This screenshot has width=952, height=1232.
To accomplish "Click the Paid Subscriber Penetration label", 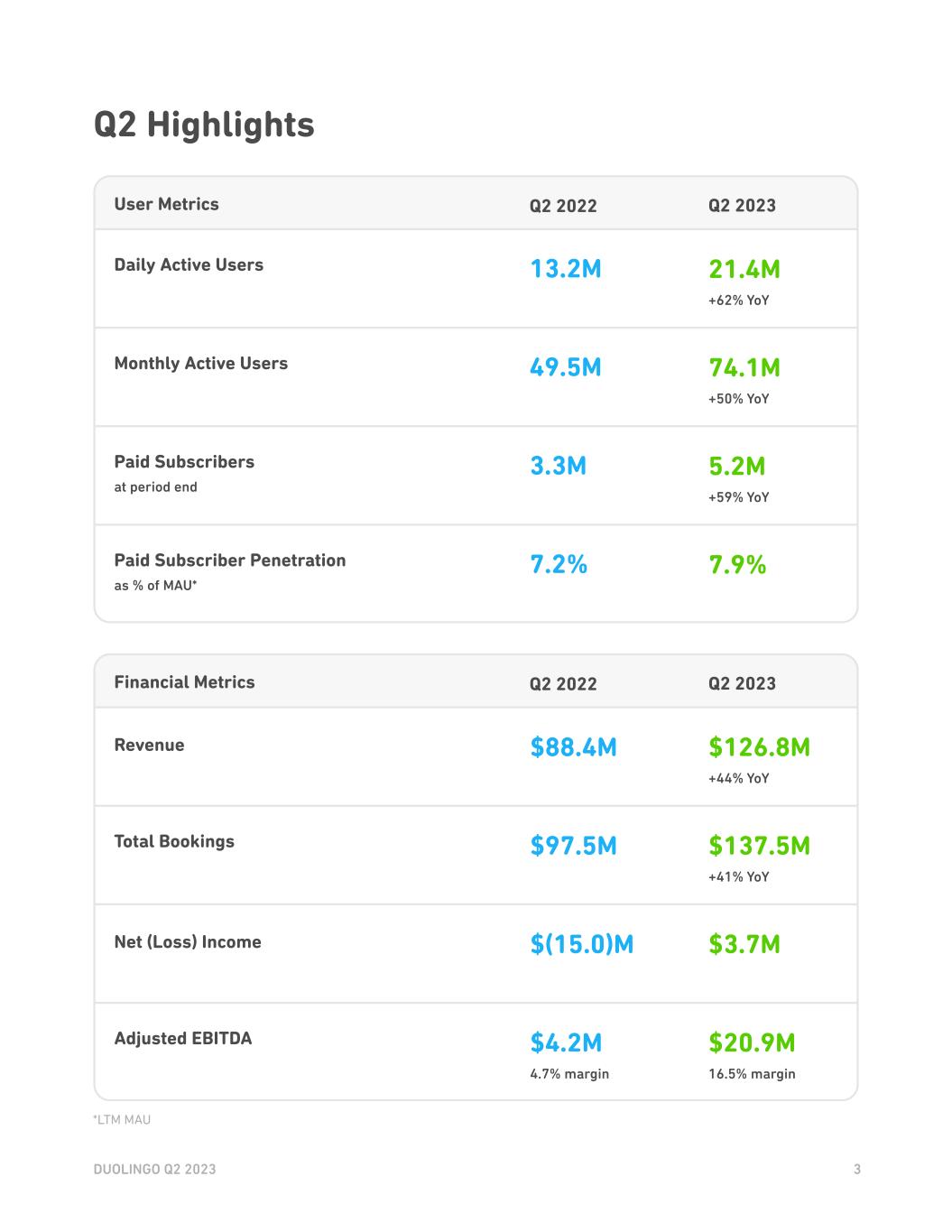I will click(229, 560).
